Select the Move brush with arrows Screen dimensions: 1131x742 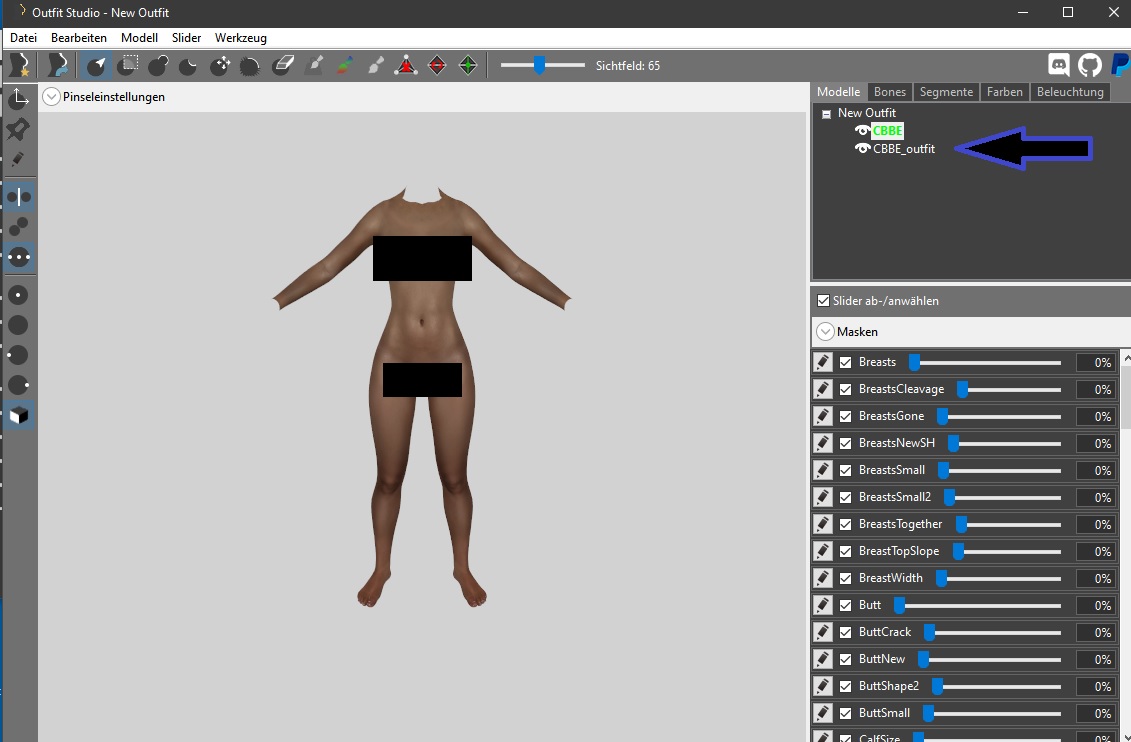[x=220, y=66]
